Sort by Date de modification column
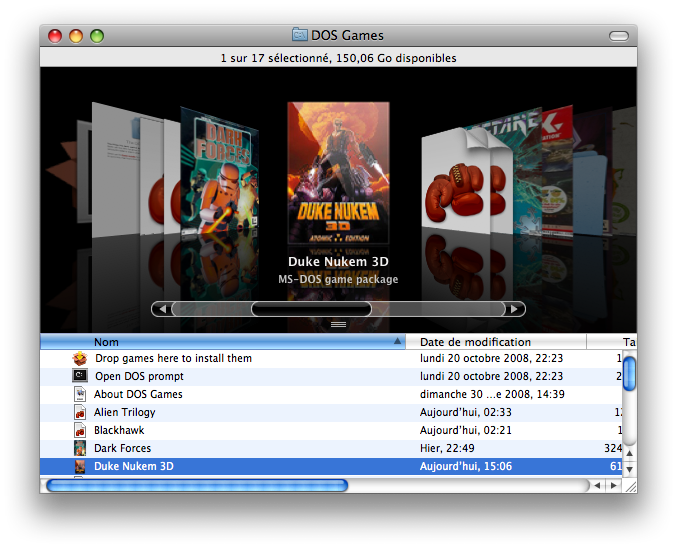 496,342
